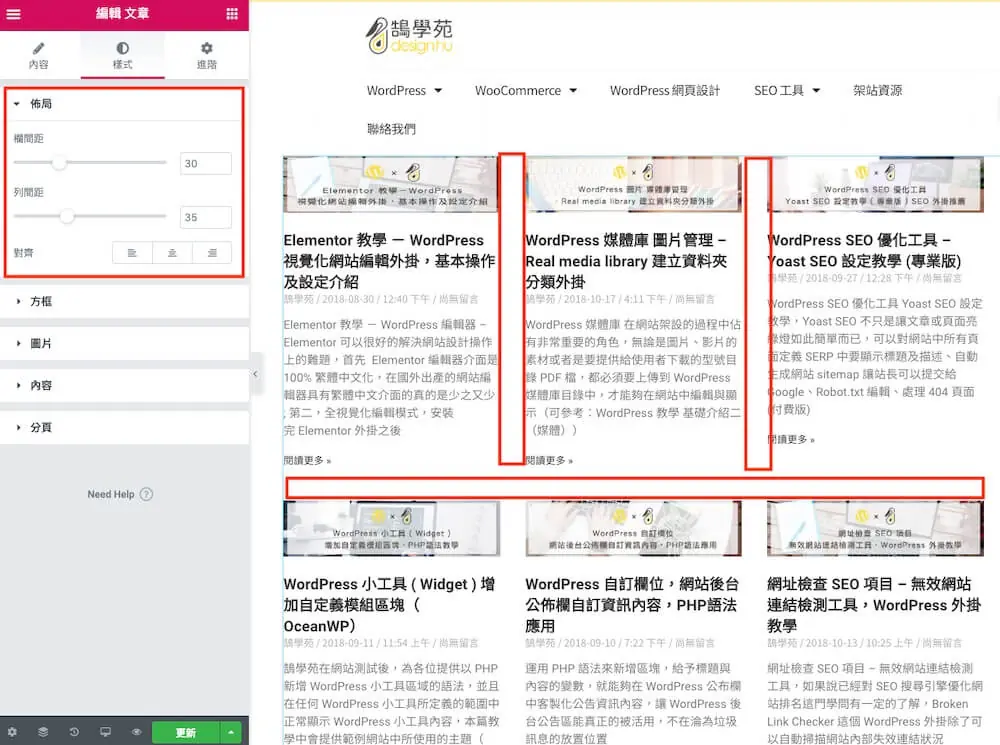The height and width of the screenshot is (745, 1000).
Task: Click the date 2018-10-17 meta text
Action: tap(589, 299)
